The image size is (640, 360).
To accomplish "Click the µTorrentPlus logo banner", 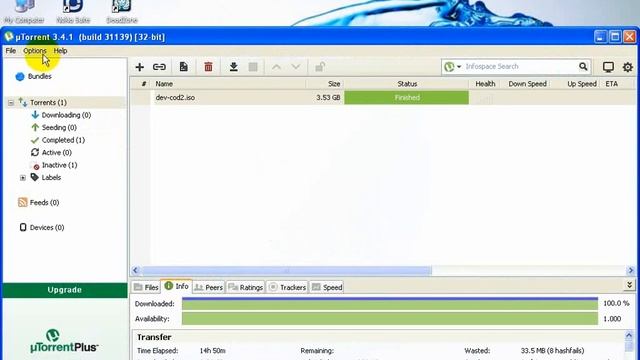I will tap(64, 341).
